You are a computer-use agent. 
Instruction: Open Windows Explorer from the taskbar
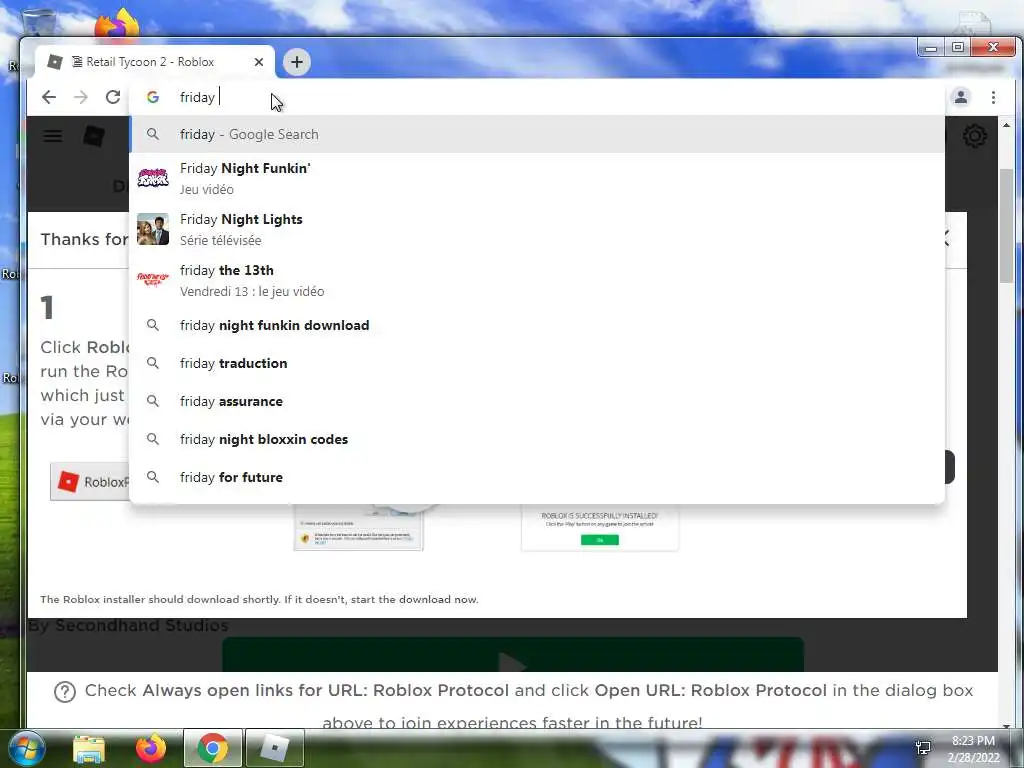[89, 748]
